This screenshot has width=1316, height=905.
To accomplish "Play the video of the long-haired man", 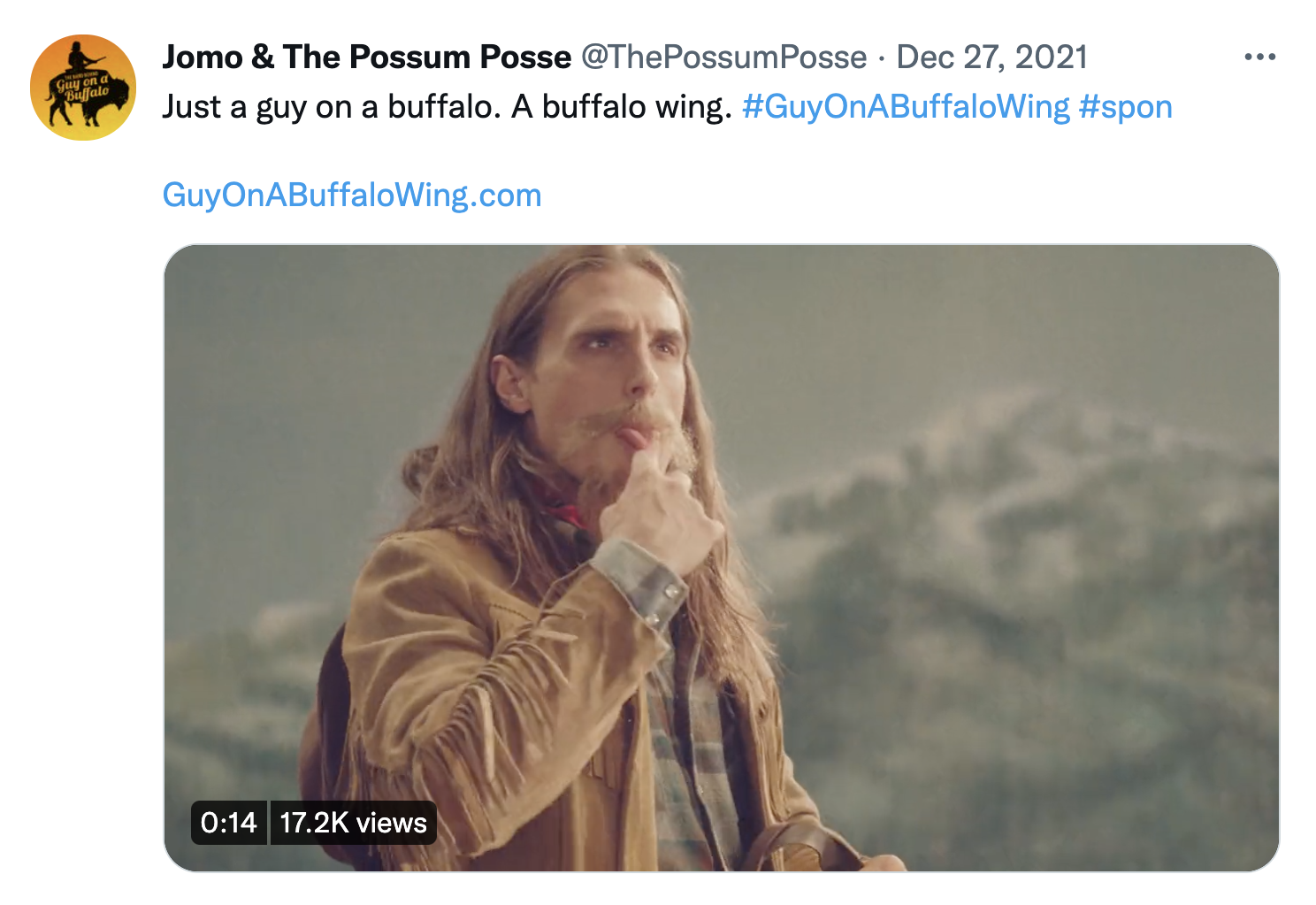I will click(x=721, y=557).
